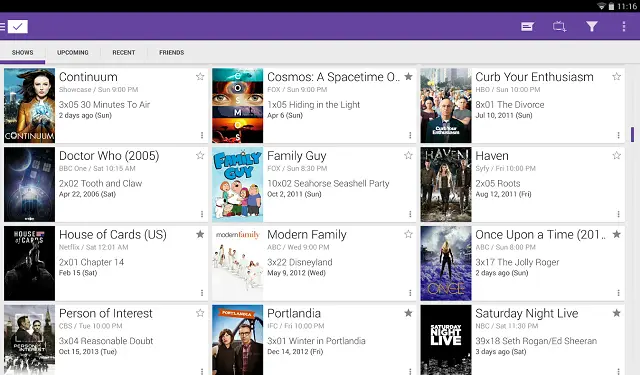This screenshot has width=640, height=375.
Task: Open Continuum card overflow menu
Action: pyautogui.click(x=202, y=135)
